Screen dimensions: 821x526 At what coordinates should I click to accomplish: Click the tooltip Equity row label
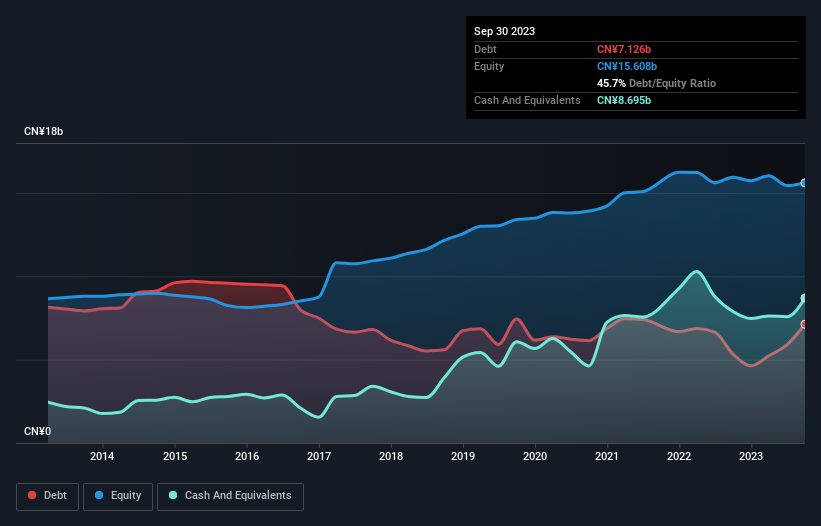[489, 66]
